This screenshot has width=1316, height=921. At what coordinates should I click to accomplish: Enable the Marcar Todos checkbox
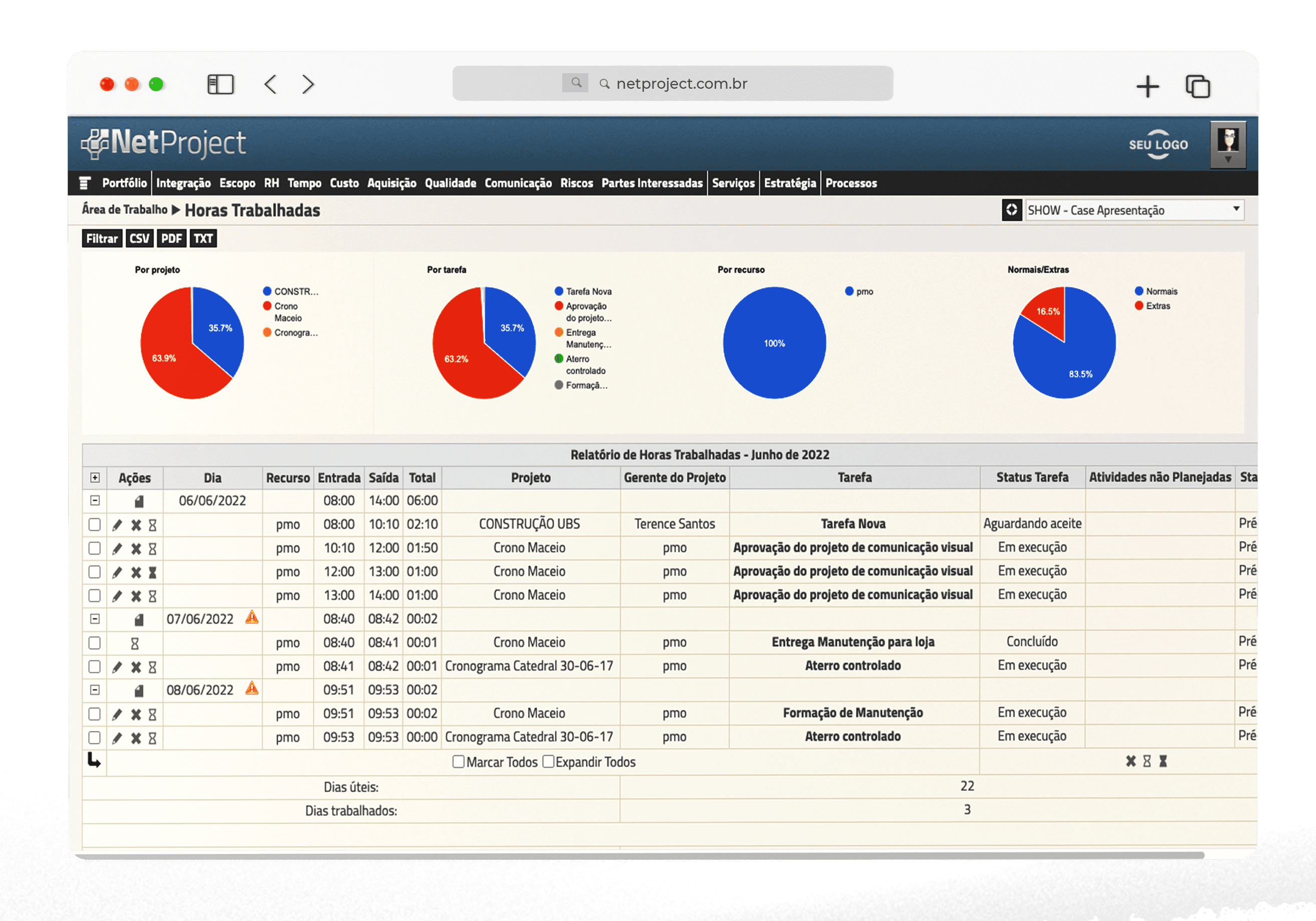[458, 762]
